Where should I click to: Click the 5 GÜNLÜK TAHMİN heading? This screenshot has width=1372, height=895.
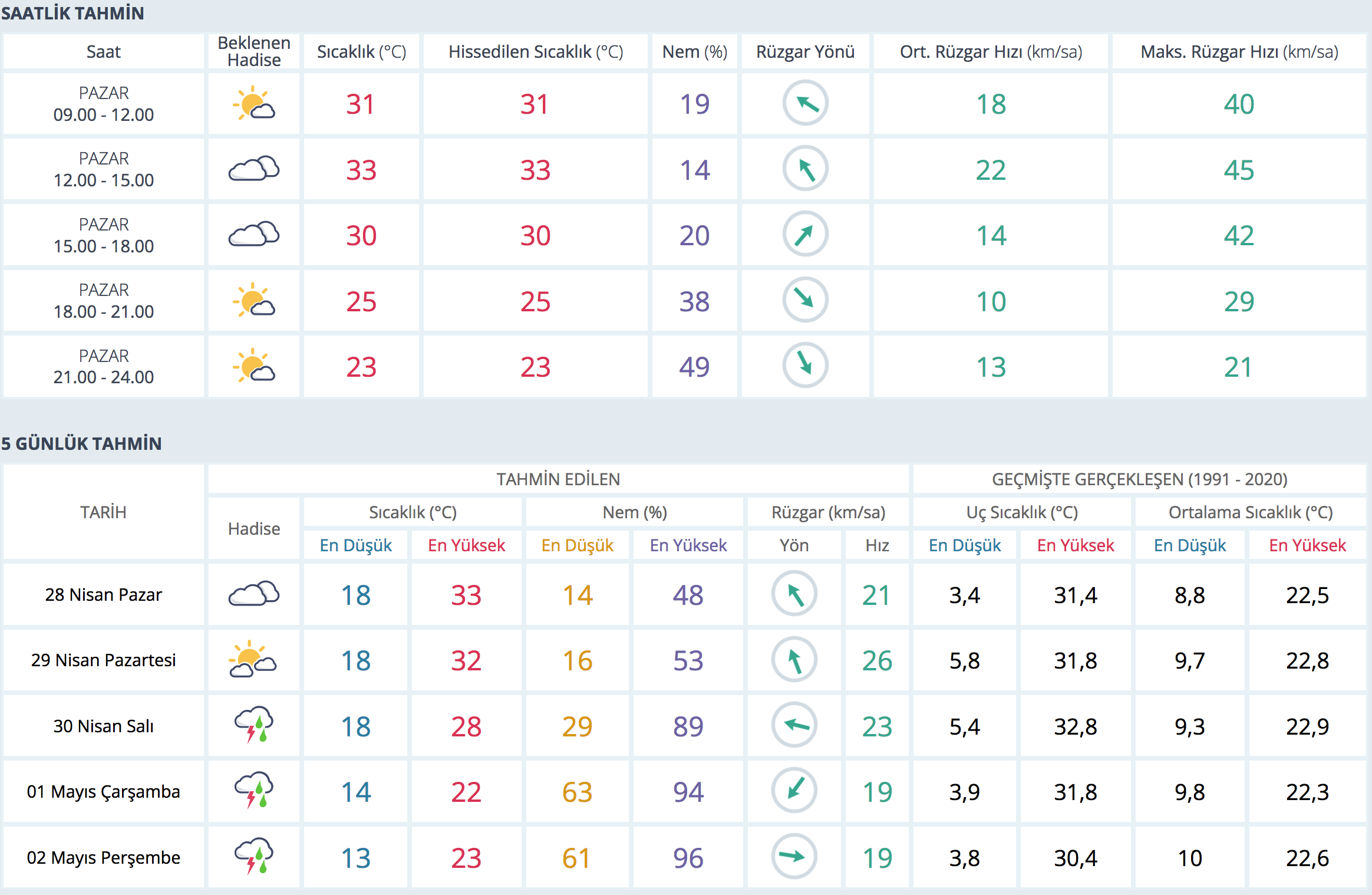pyautogui.click(x=81, y=443)
